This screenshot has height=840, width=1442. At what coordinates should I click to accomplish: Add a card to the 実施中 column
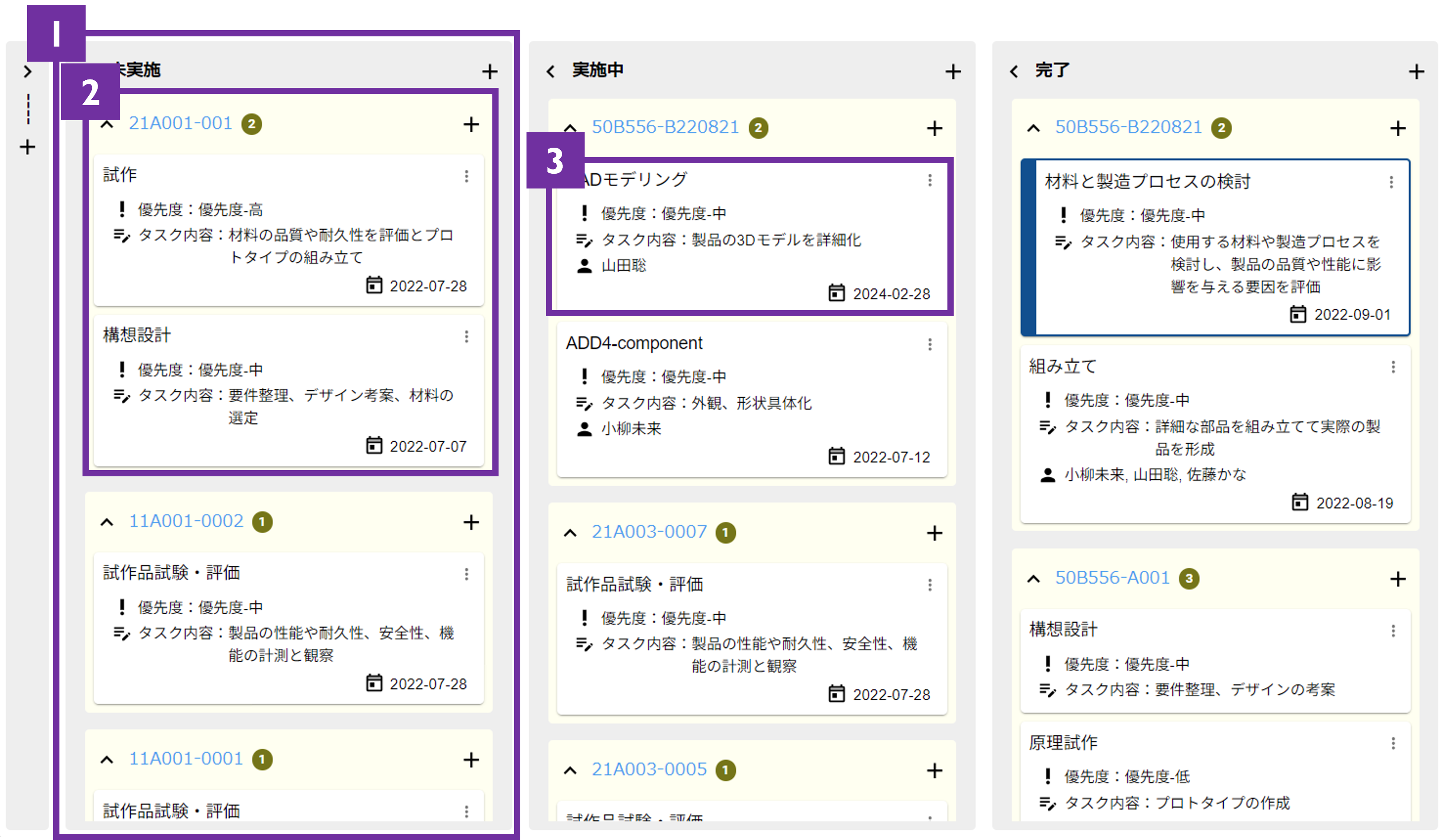[953, 71]
